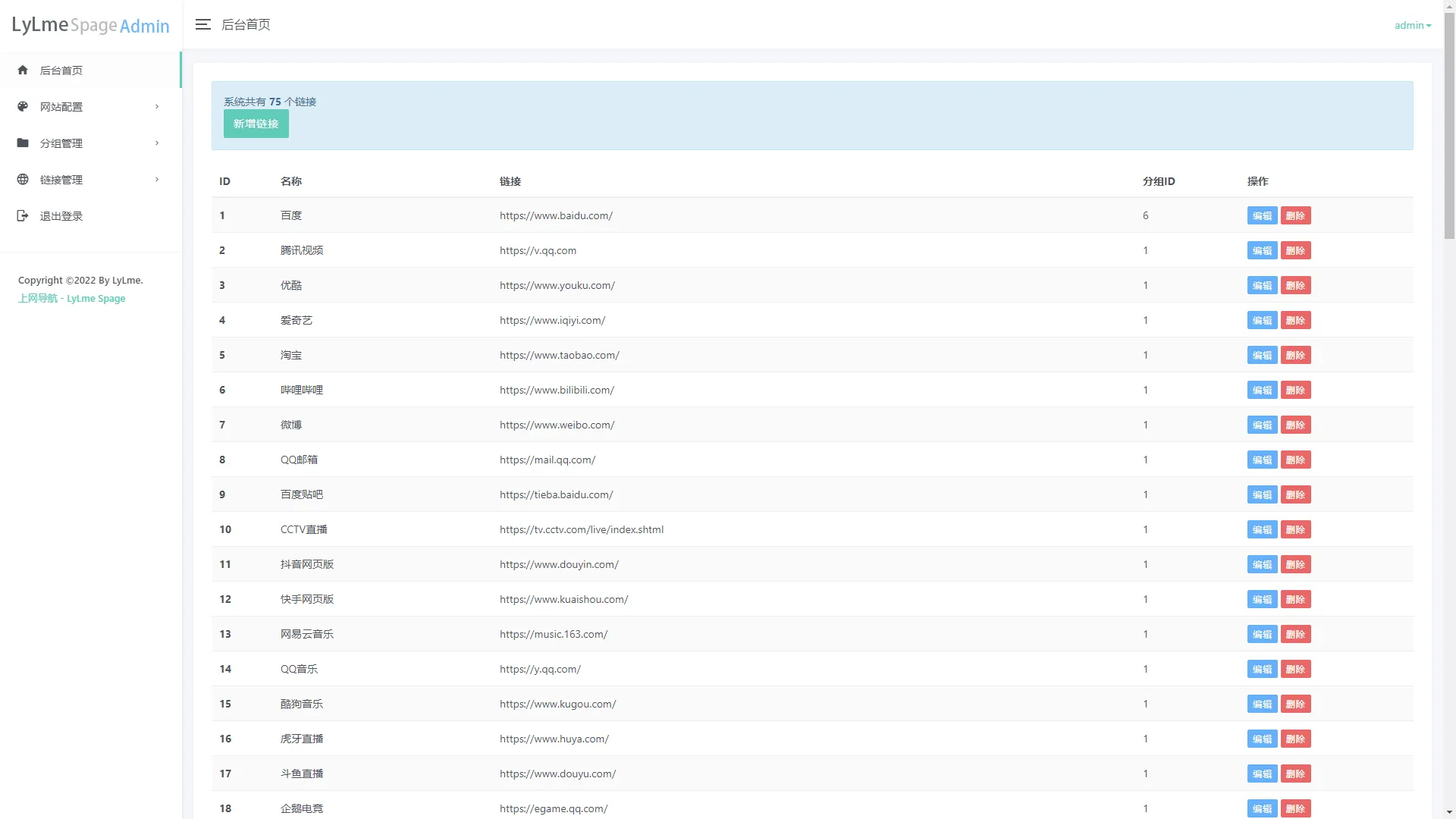Edit the CCTV直播 row

click(1262, 529)
